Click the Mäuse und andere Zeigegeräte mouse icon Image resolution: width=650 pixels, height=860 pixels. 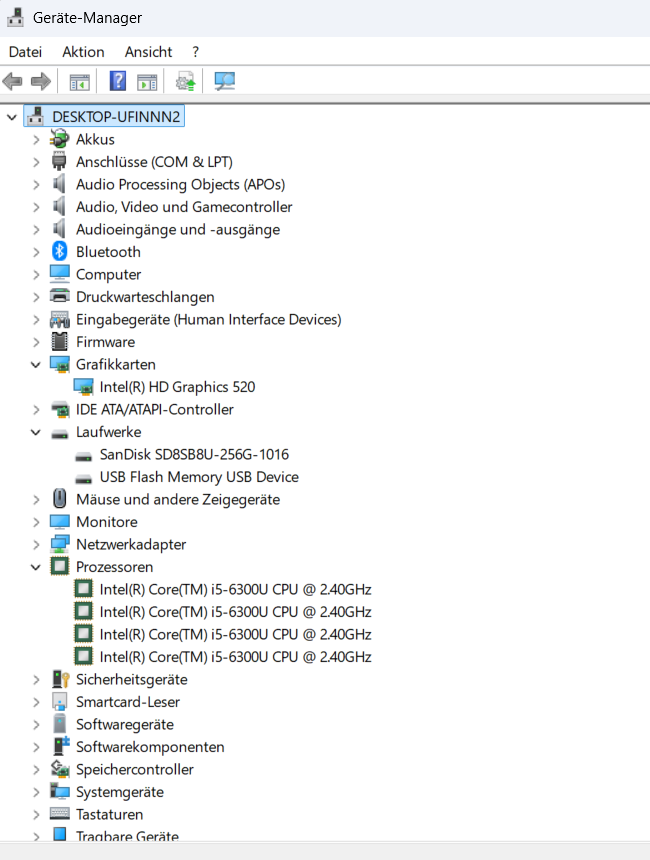pyautogui.click(x=59, y=499)
